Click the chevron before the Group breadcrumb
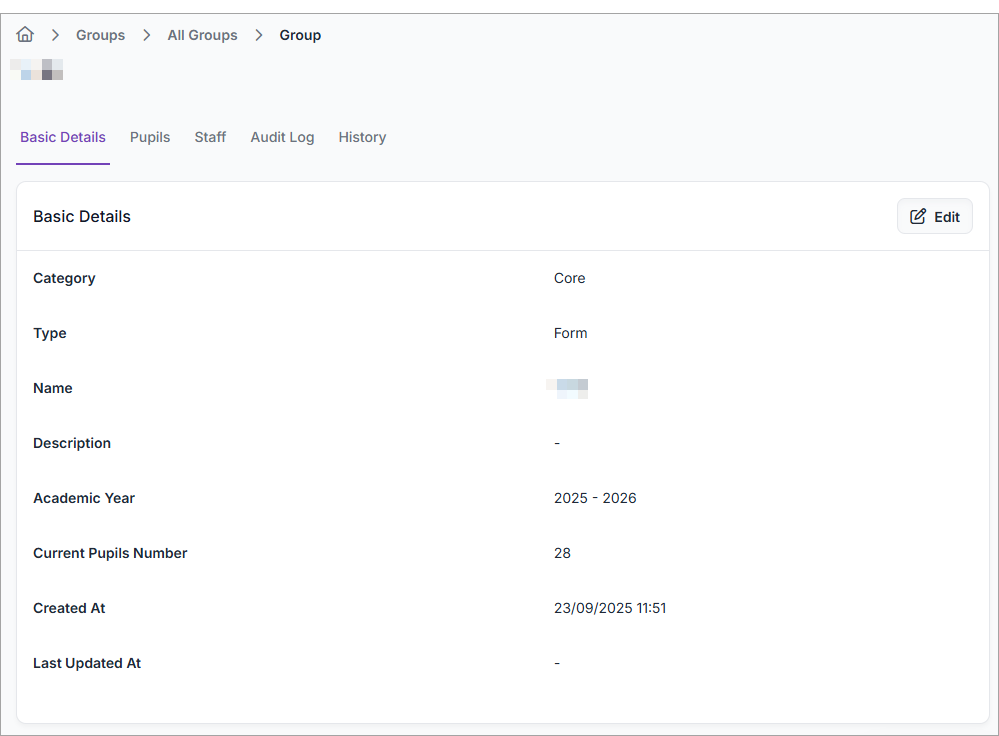The width and height of the screenshot is (999, 736). click(x=259, y=35)
